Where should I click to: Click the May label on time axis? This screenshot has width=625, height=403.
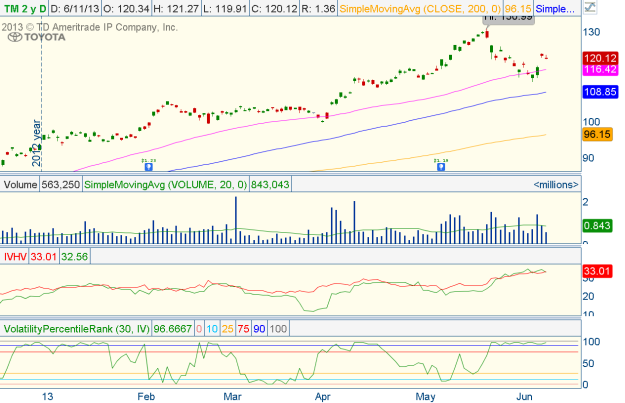tap(425, 396)
